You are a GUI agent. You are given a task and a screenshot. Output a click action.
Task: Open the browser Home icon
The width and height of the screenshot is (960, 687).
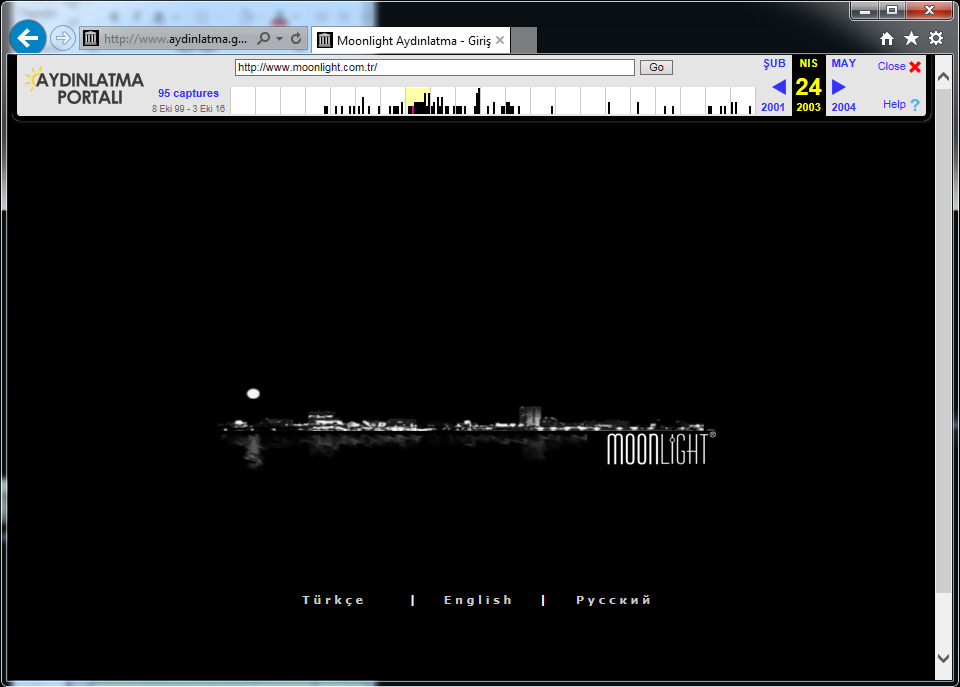click(x=887, y=39)
